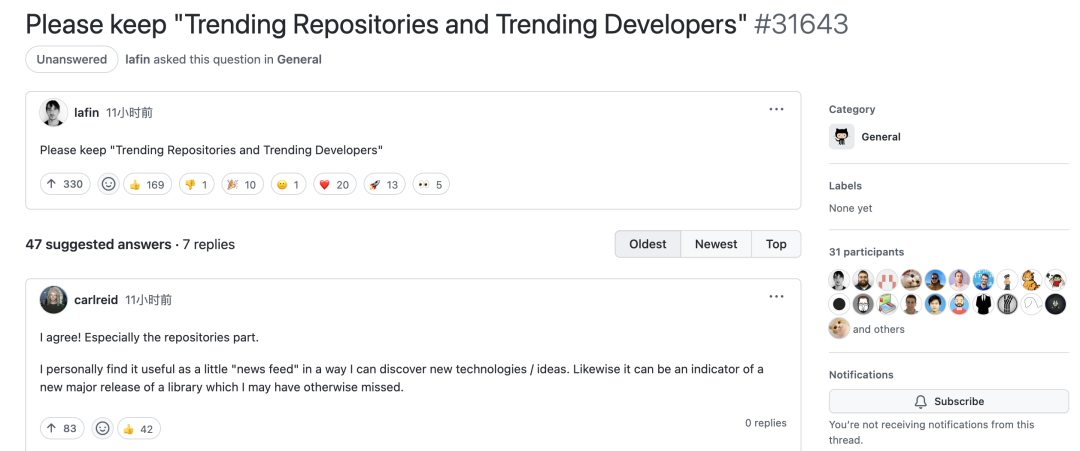Click squiggly line drawing participant avatar
The image size is (1080, 451).
pyautogui.click(x=1031, y=304)
